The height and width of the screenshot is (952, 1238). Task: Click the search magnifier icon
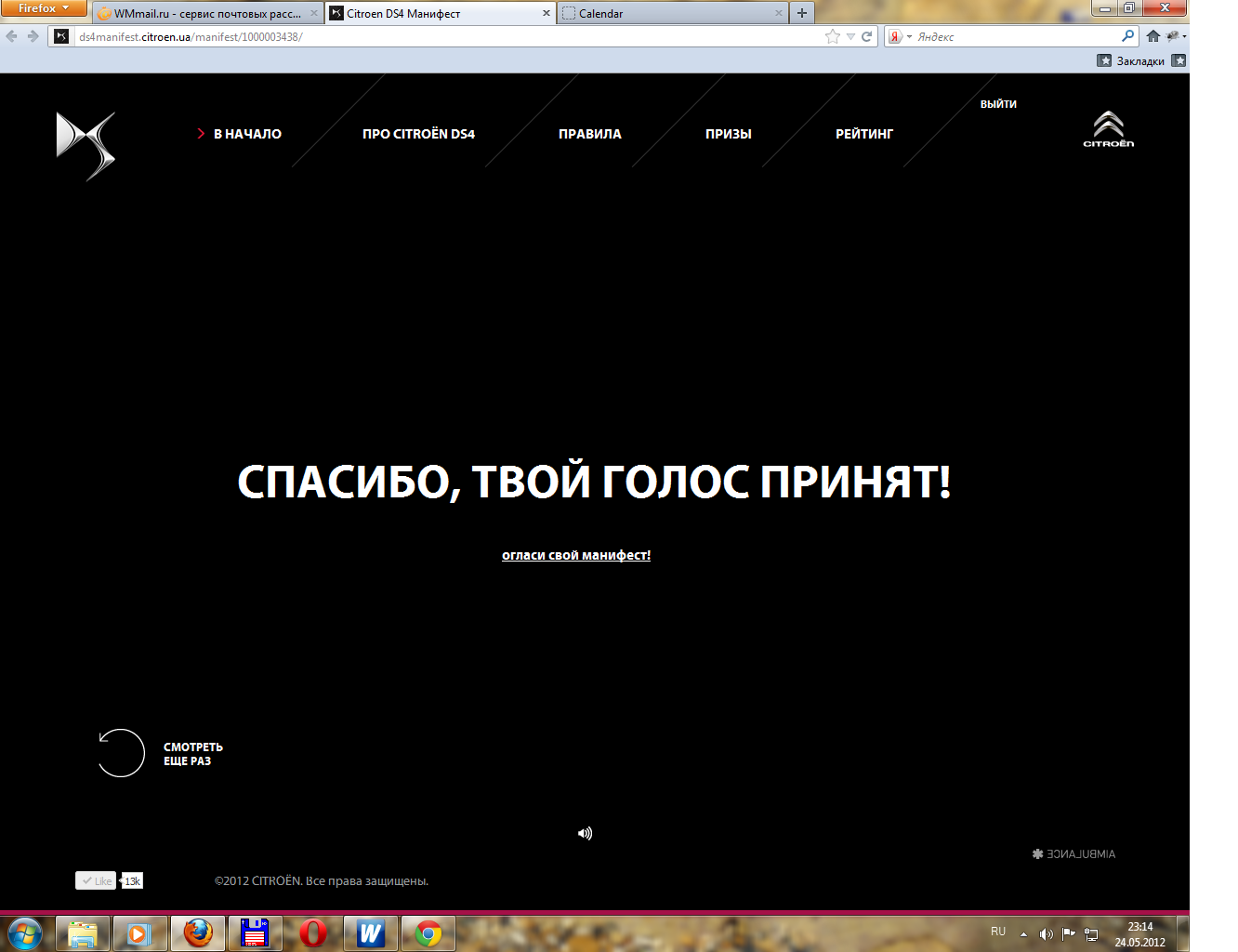tap(1128, 36)
